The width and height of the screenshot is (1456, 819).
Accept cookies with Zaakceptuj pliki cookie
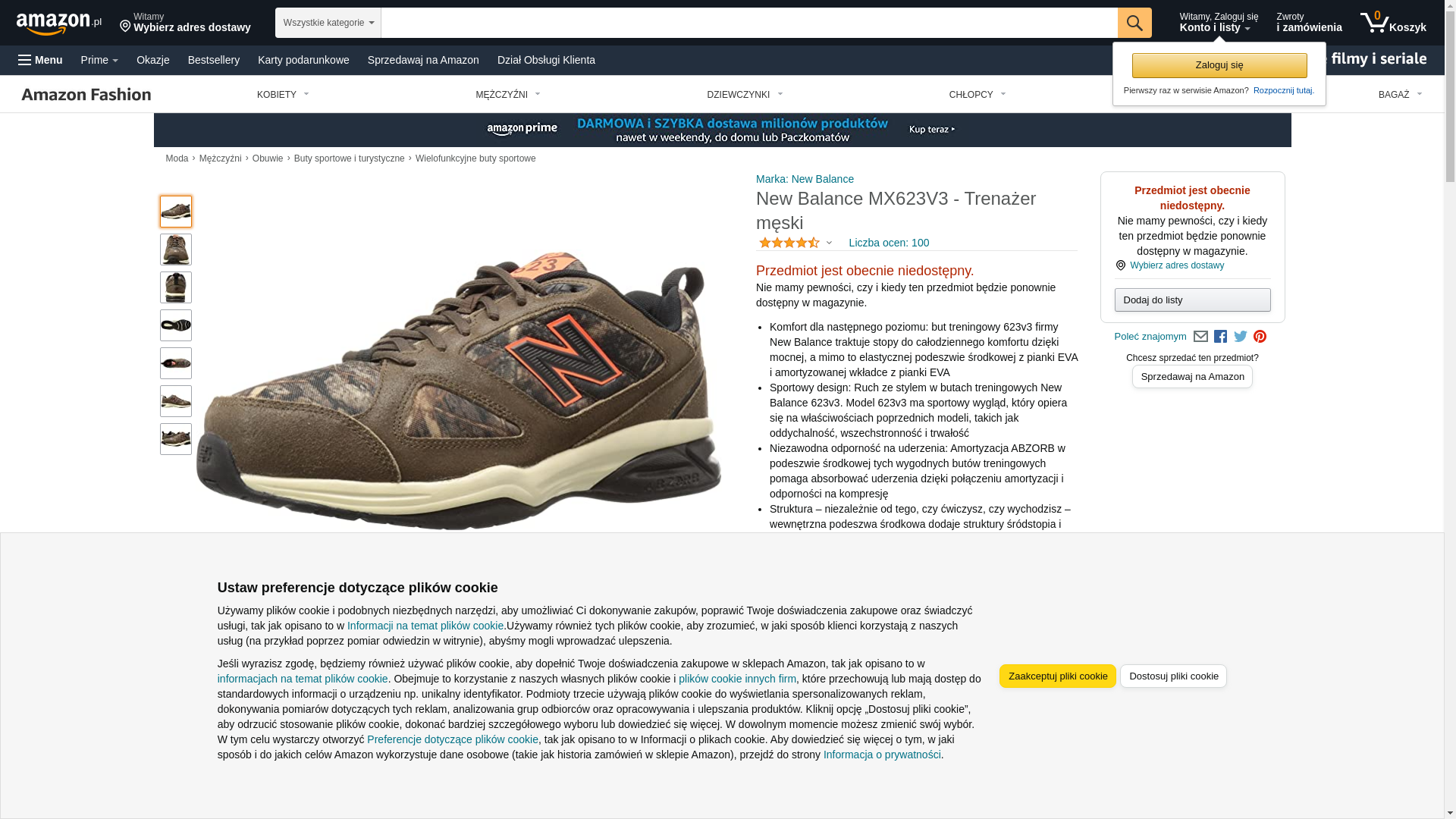1057,676
